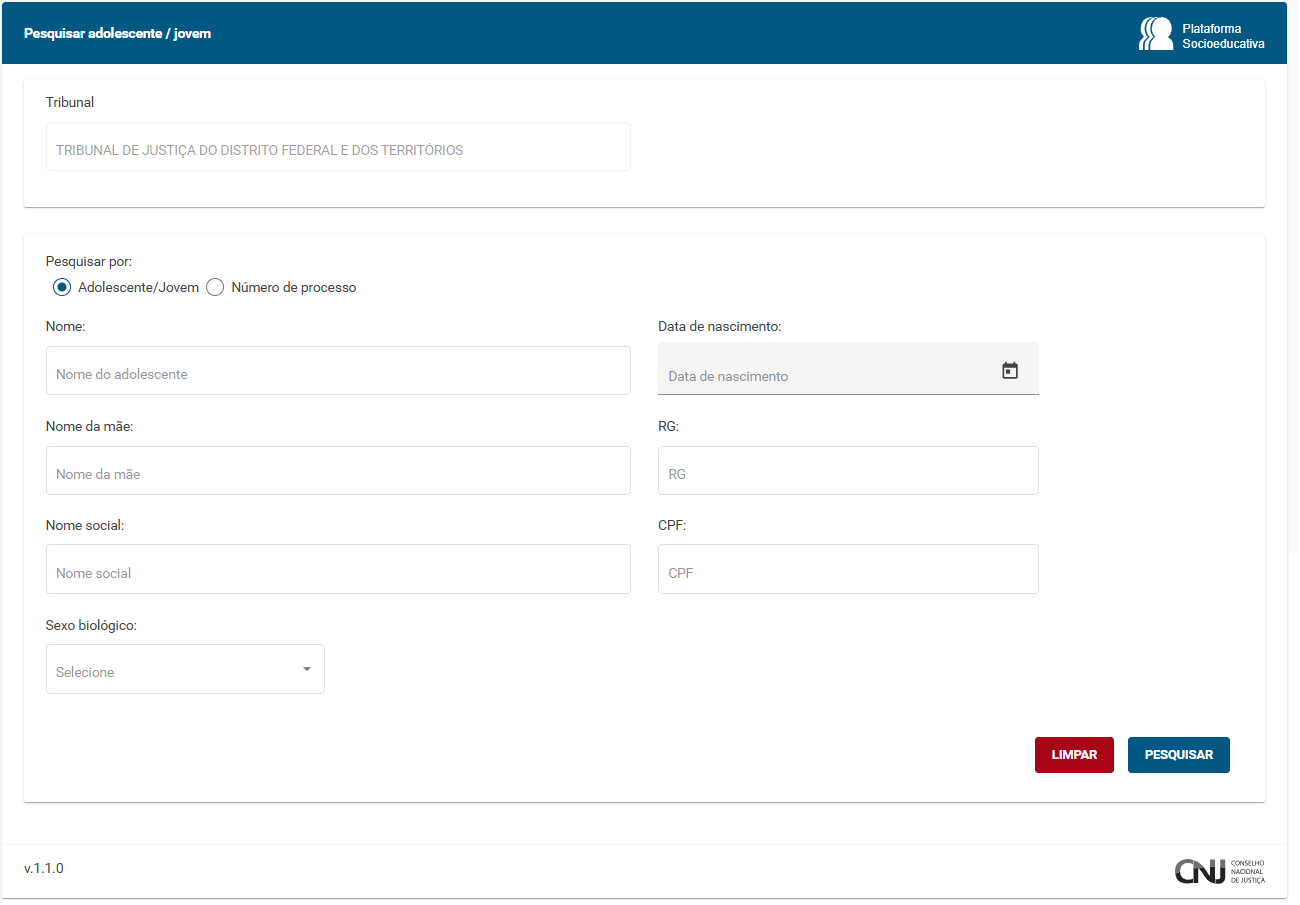1300x905 pixels.
Task: Click the Pesquisar adolescente / jovem header title
Action: (117, 33)
